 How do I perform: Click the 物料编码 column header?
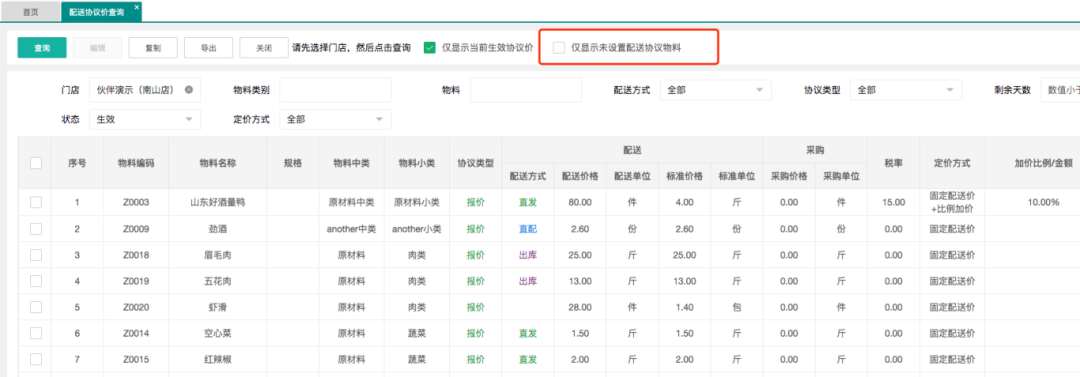136,163
